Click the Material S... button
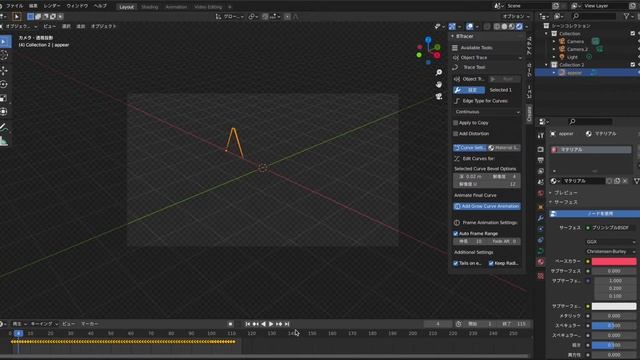Screen dimensions: 640x360 coord(504,148)
